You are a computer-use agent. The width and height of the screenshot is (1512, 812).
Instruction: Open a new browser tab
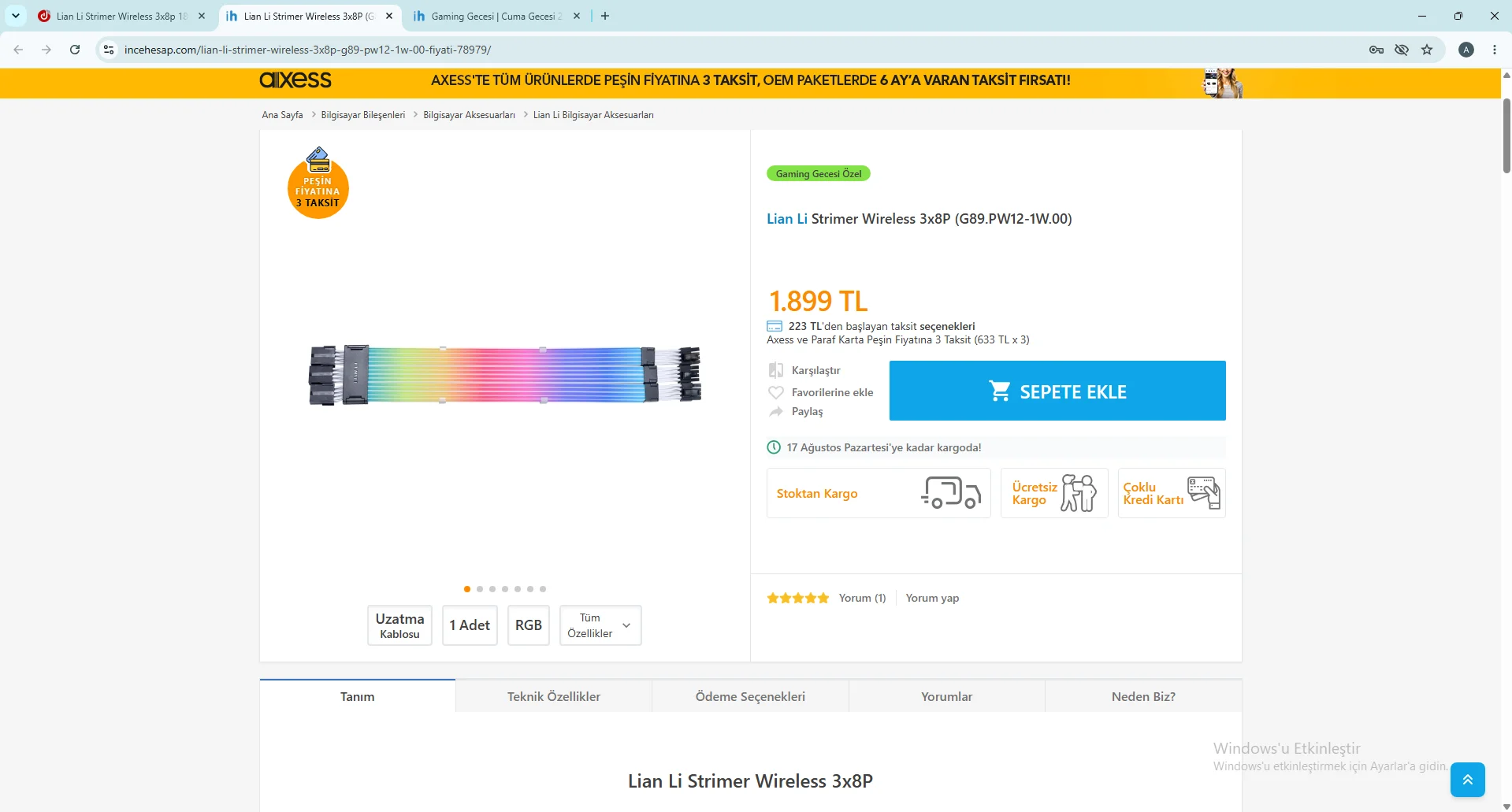coord(605,16)
